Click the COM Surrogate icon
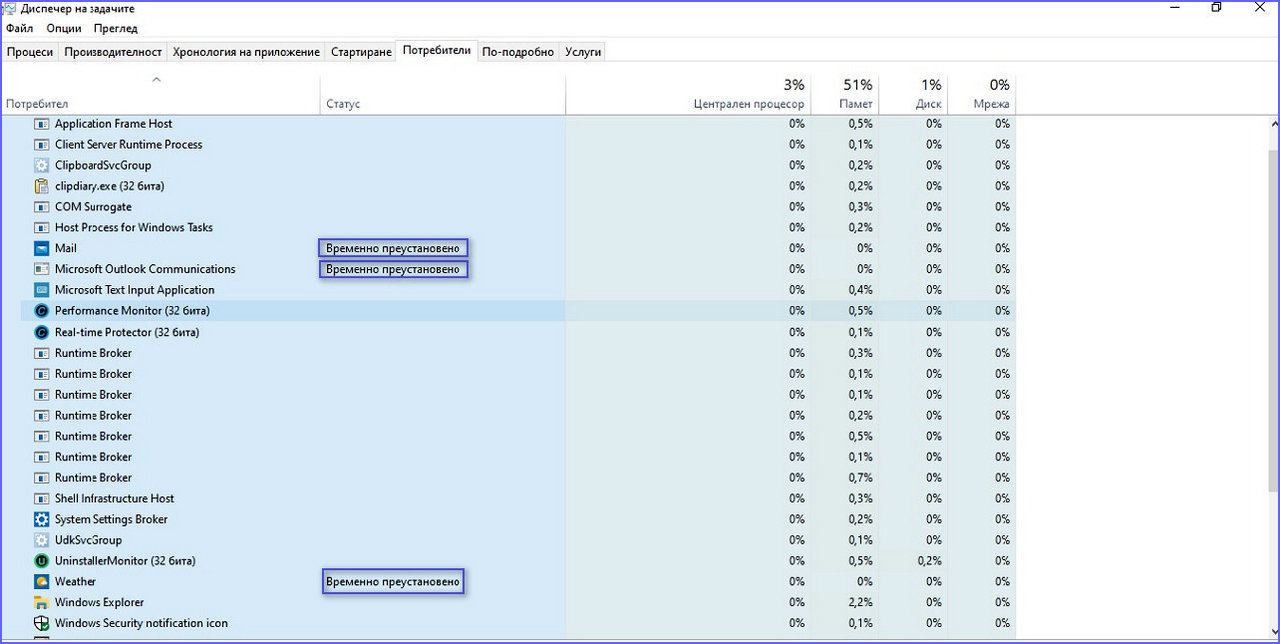The height and width of the screenshot is (644, 1280). pyautogui.click(x=41, y=207)
